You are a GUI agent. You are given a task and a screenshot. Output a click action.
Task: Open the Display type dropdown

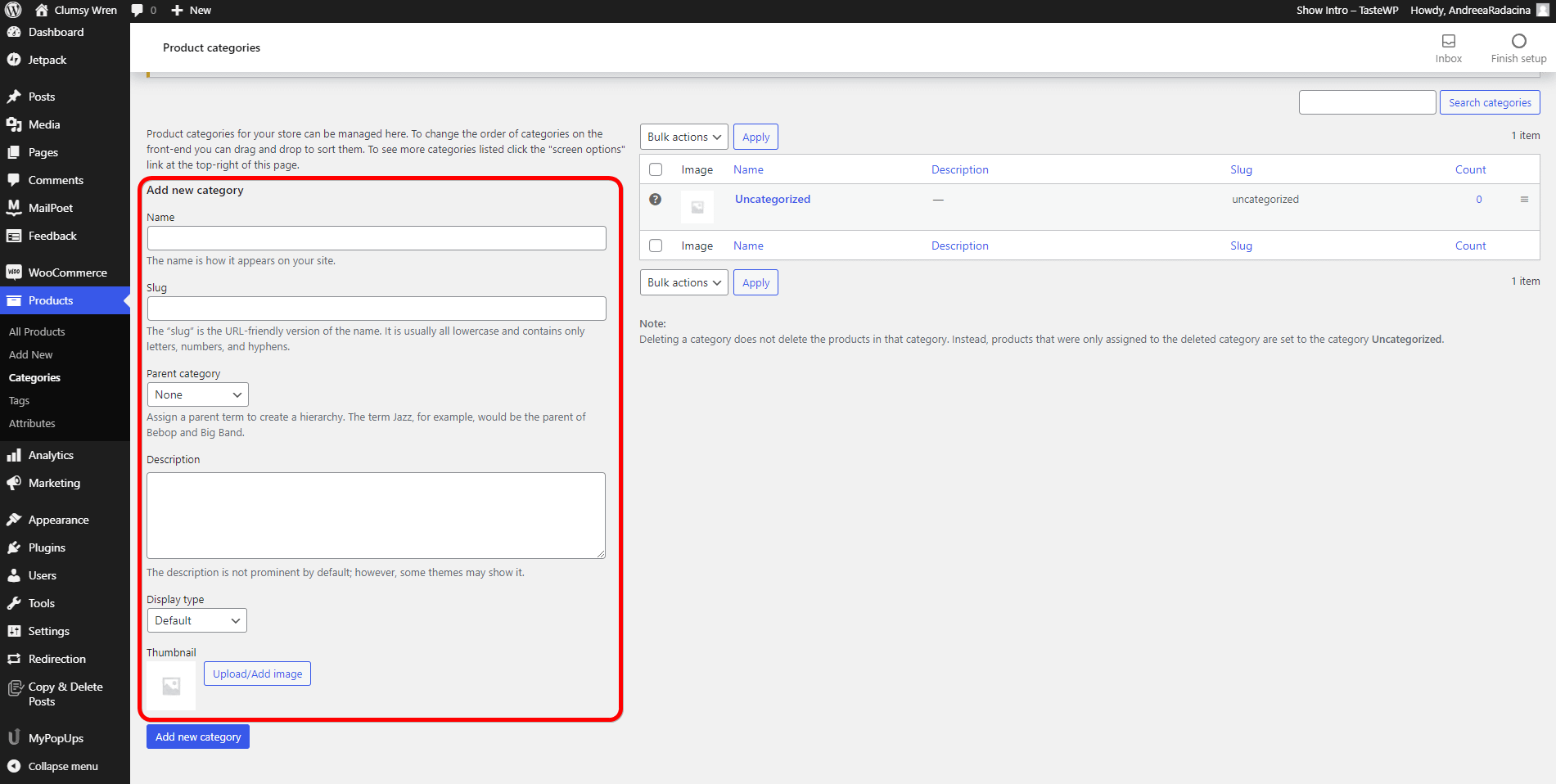click(x=196, y=620)
